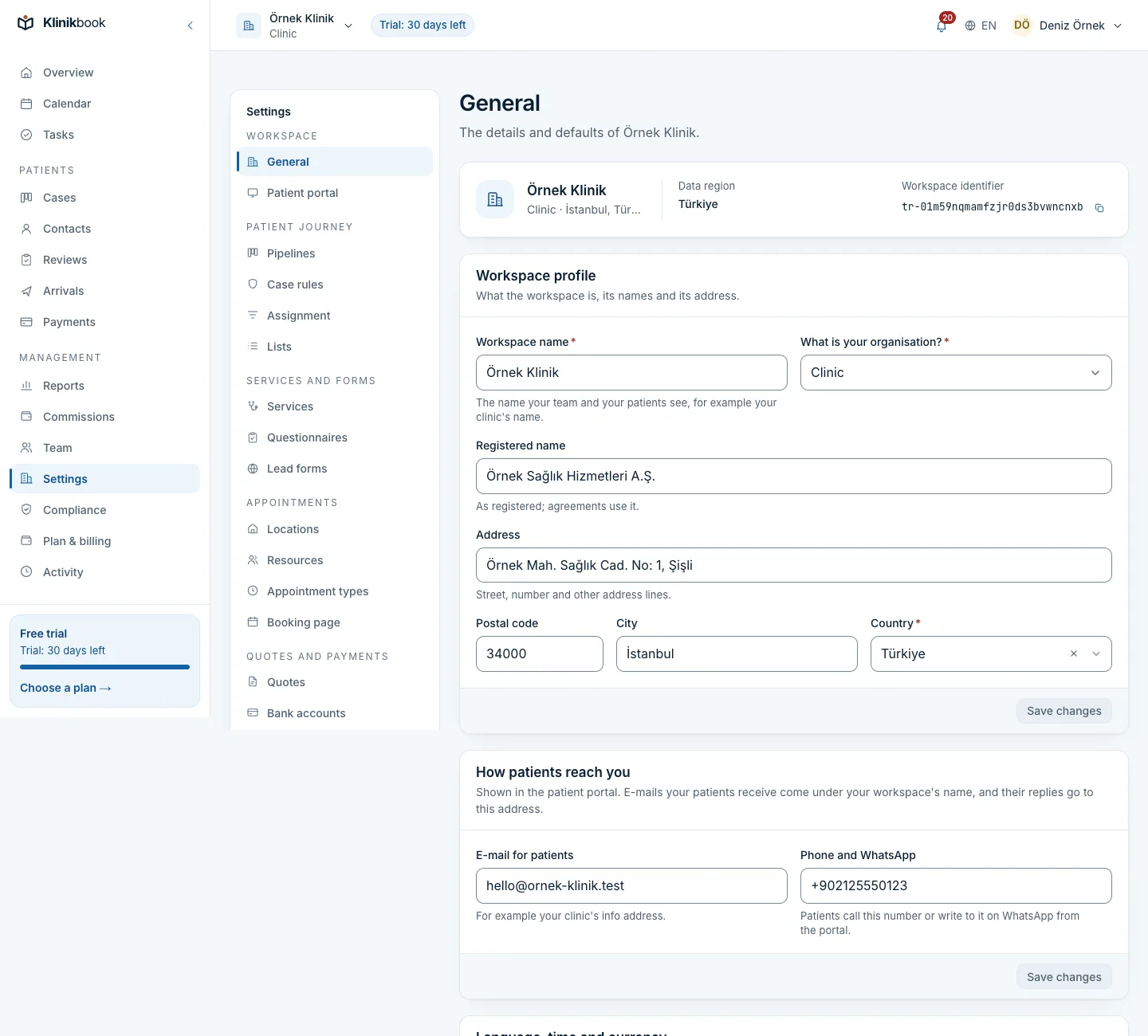
Task: Click the City field
Action: point(737,653)
